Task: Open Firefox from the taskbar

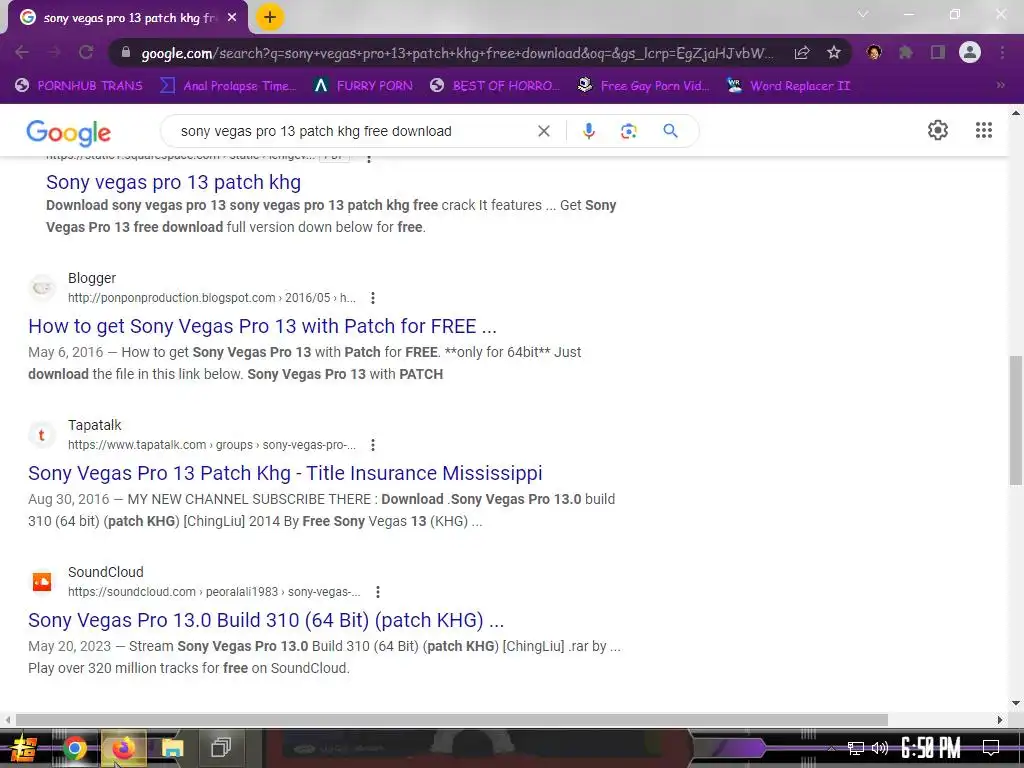Action: [x=123, y=748]
